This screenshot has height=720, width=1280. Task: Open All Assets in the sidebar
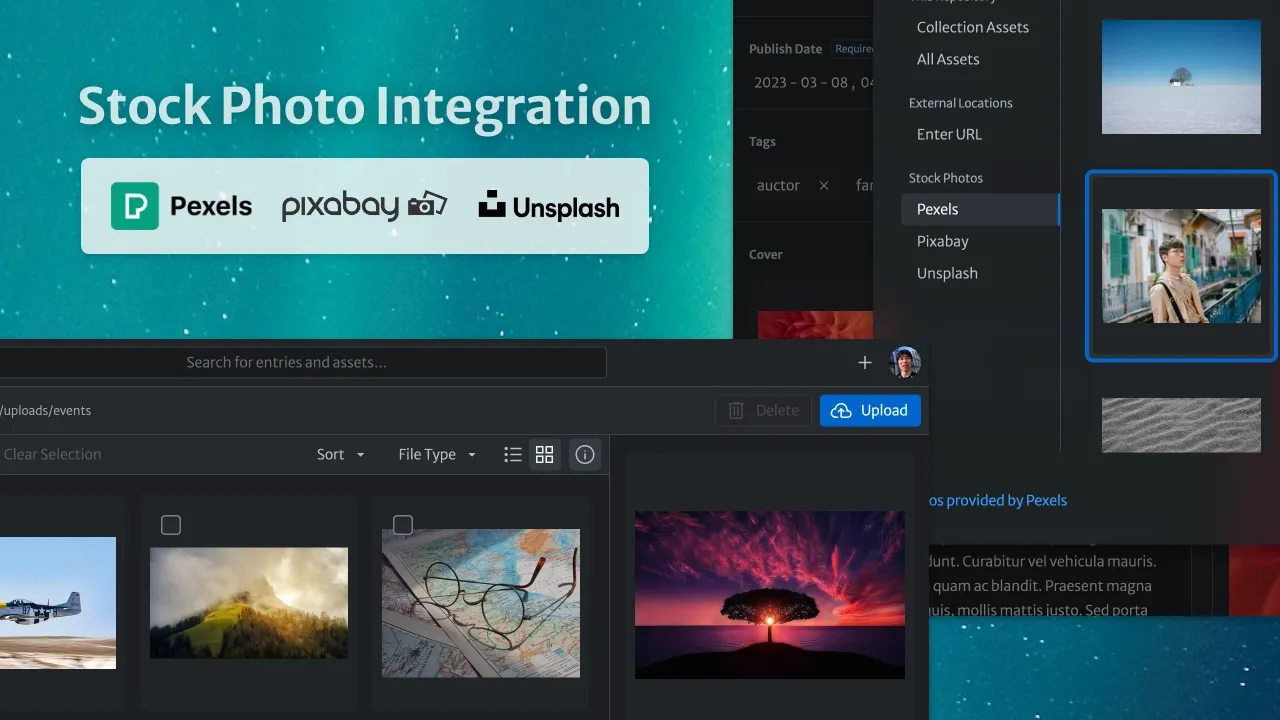(948, 59)
